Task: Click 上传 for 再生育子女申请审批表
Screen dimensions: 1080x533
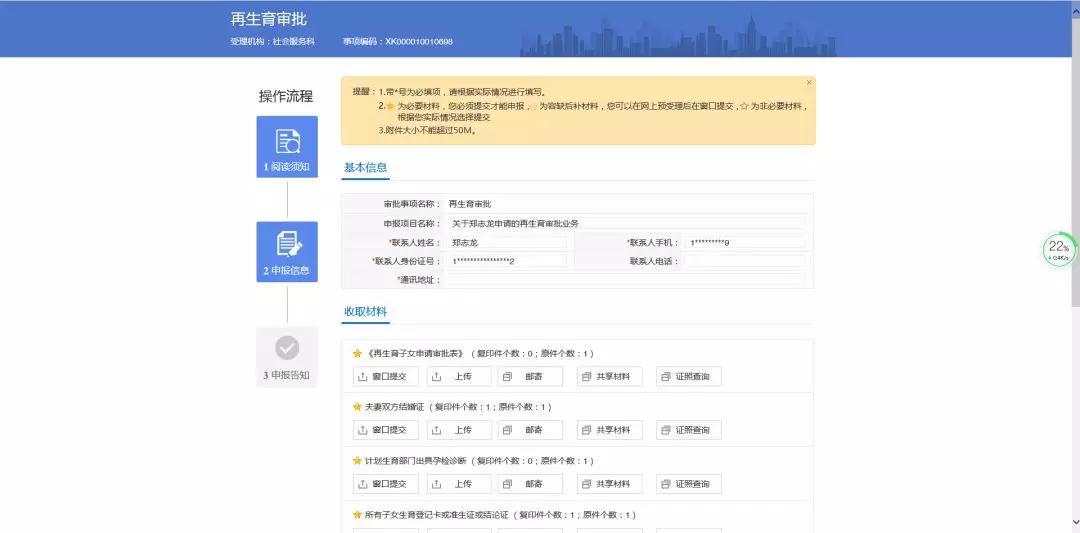Action: pyautogui.click(x=459, y=376)
